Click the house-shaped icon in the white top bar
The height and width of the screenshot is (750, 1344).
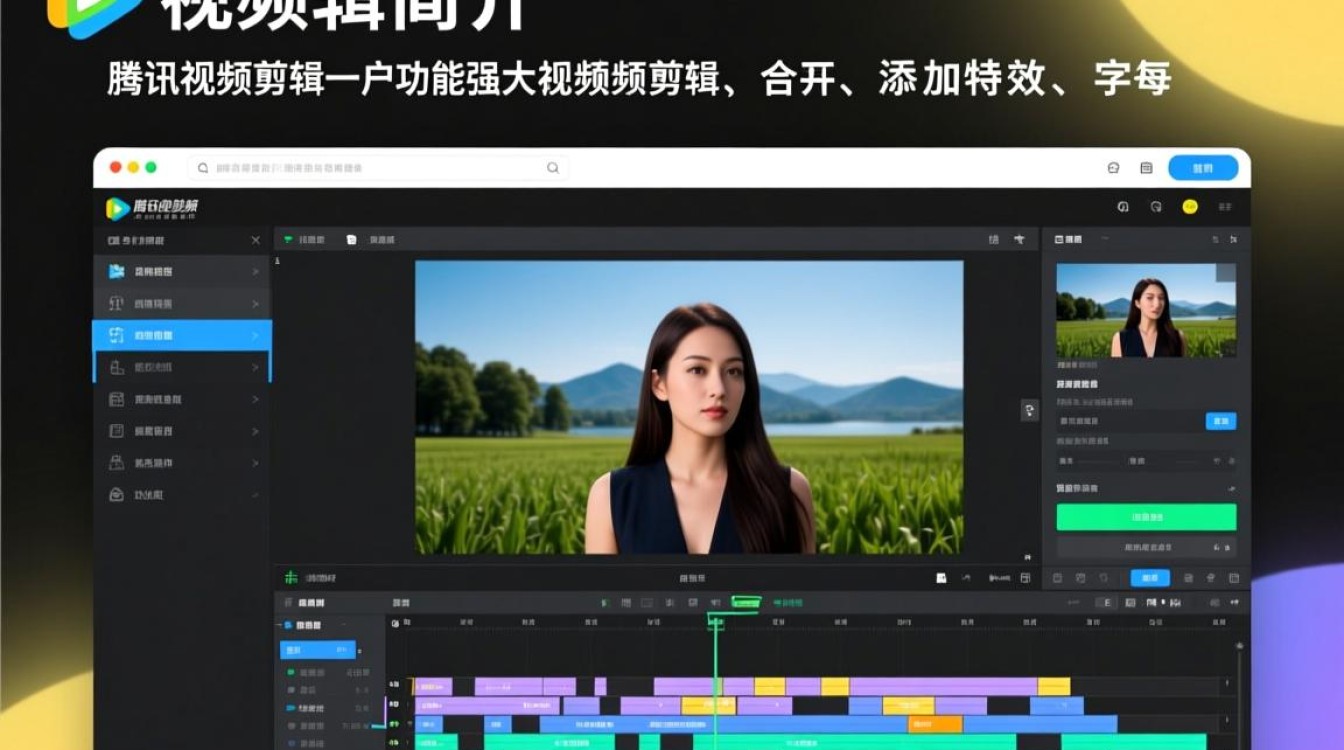click(1114, 168)
